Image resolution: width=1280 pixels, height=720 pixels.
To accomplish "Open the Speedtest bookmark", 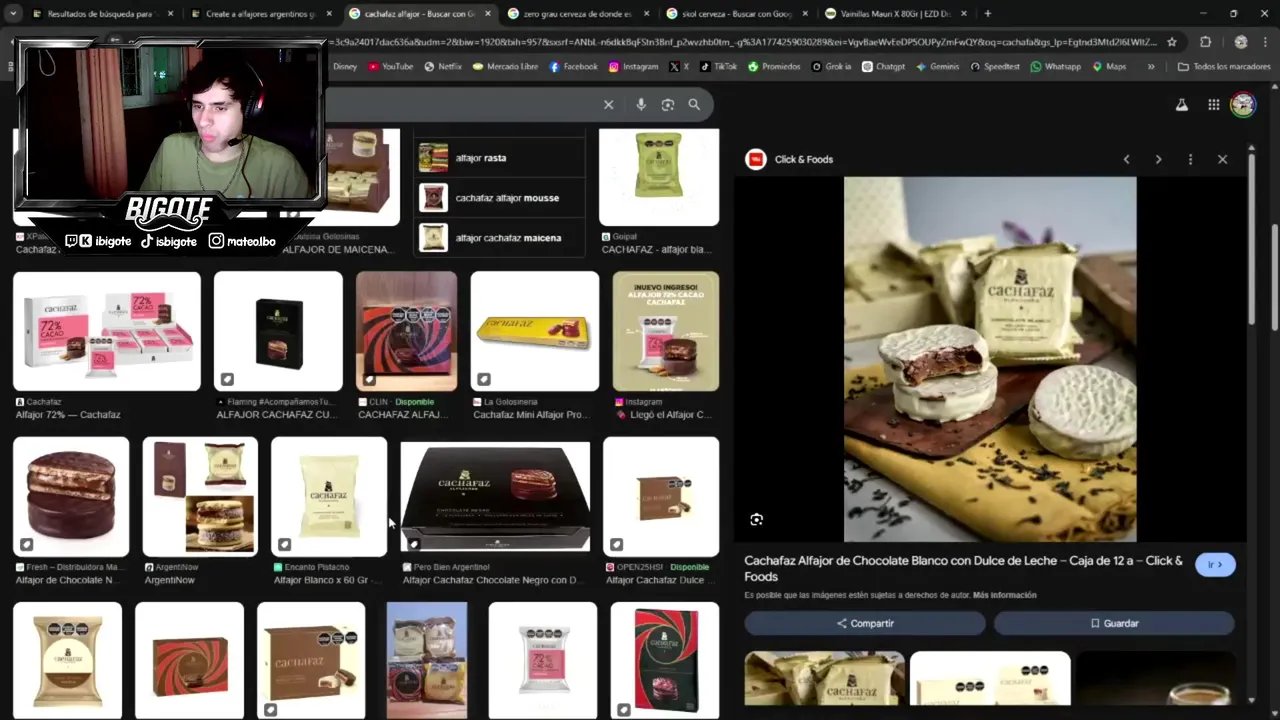I will (x=996, y=67).
